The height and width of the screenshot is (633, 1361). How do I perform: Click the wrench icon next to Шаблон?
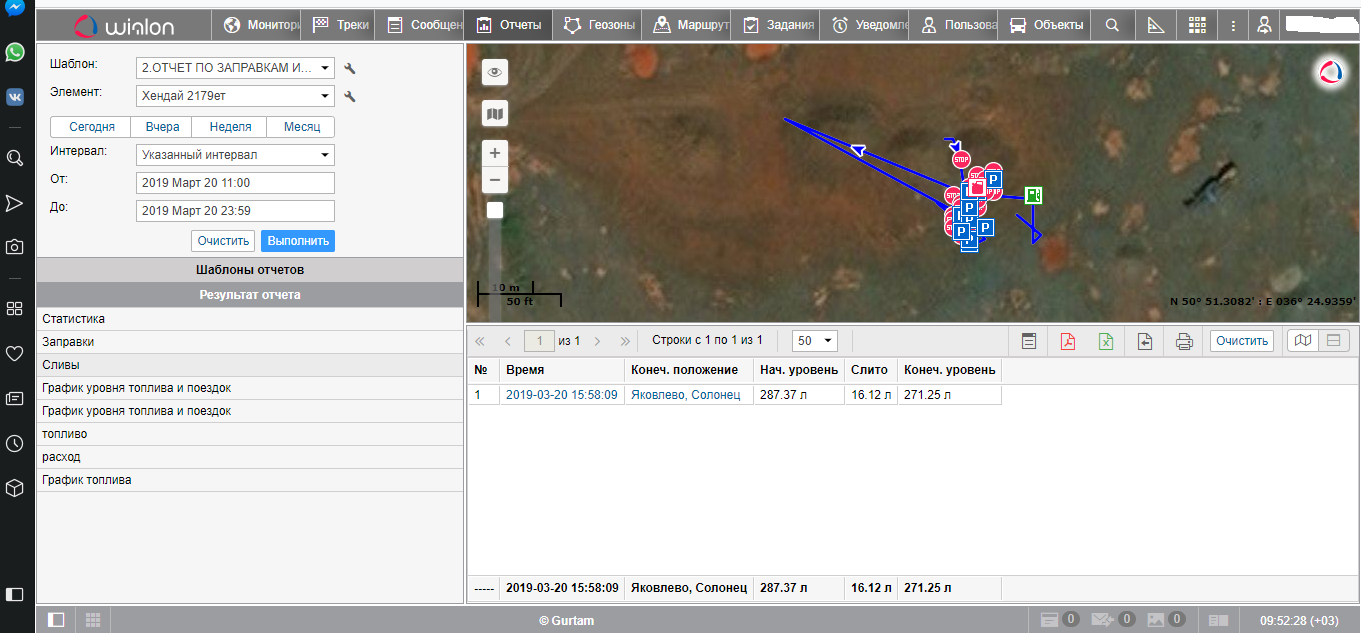coord(350,68)
